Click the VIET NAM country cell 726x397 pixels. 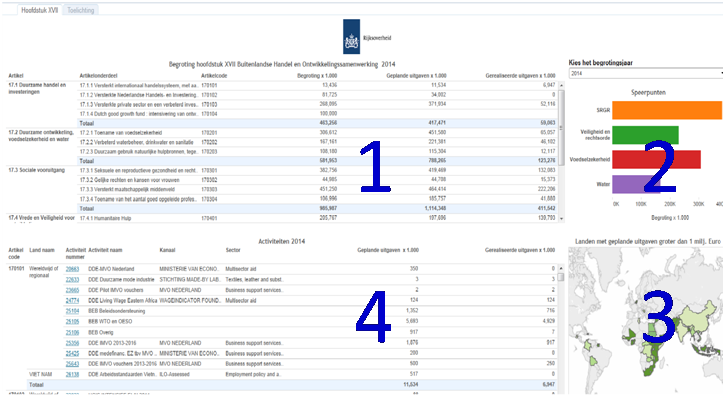click(x=41, y=374)
